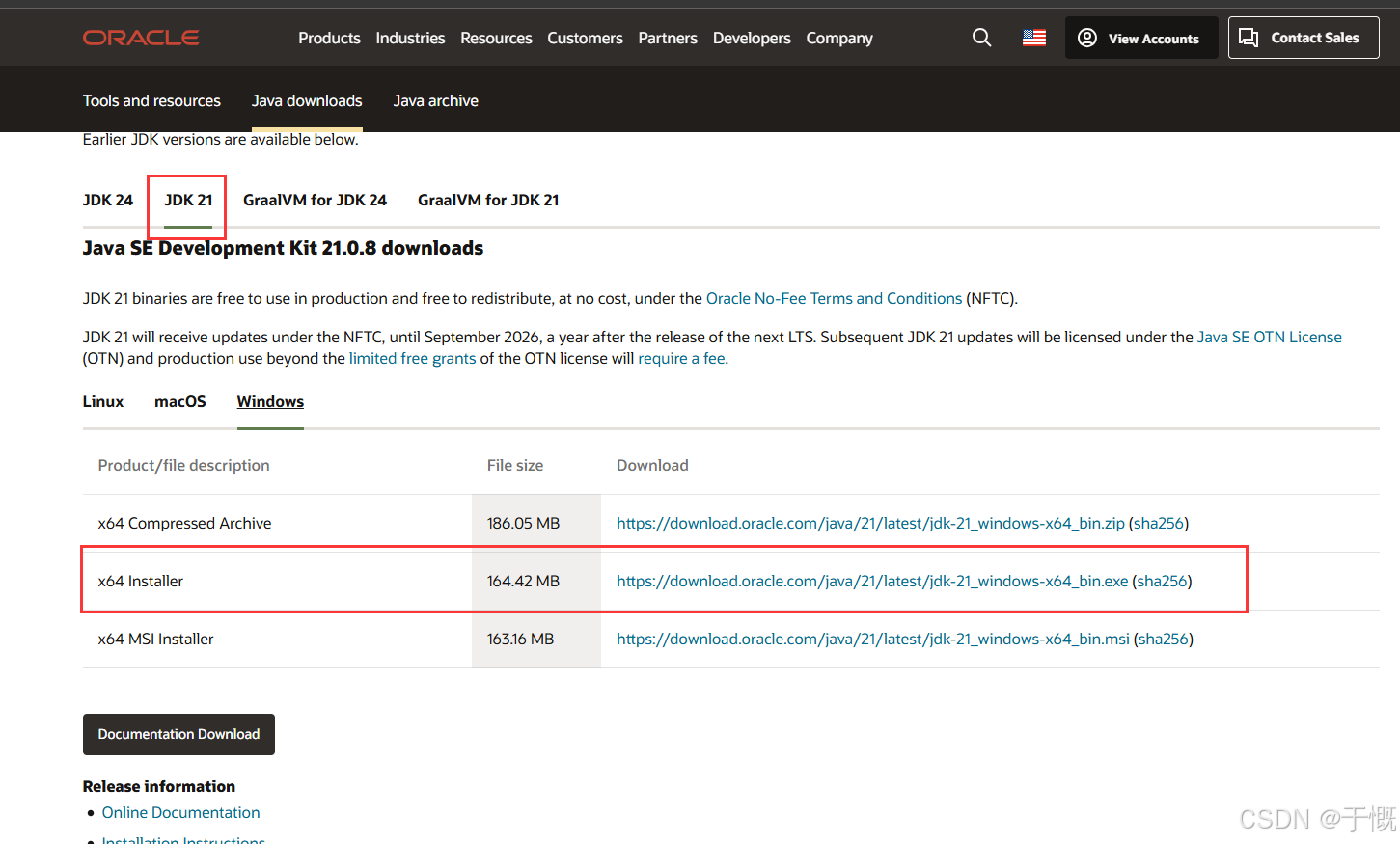Switch to GraalVM for JDK 24 tab

tap(315, 200)
